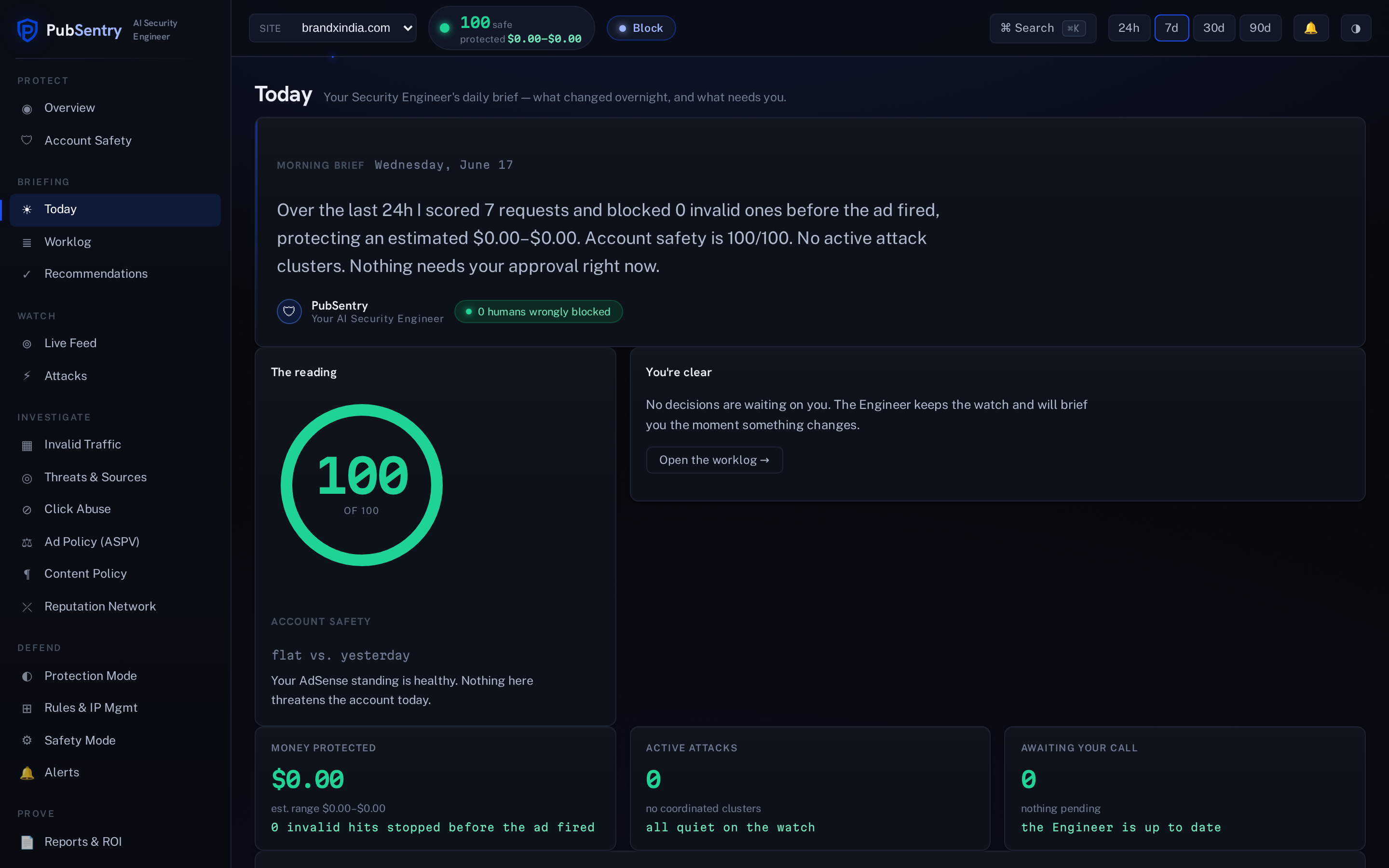Screen dimensions: 1389x868
Task: Open Recommendations page
Action: tap(115, 274)
